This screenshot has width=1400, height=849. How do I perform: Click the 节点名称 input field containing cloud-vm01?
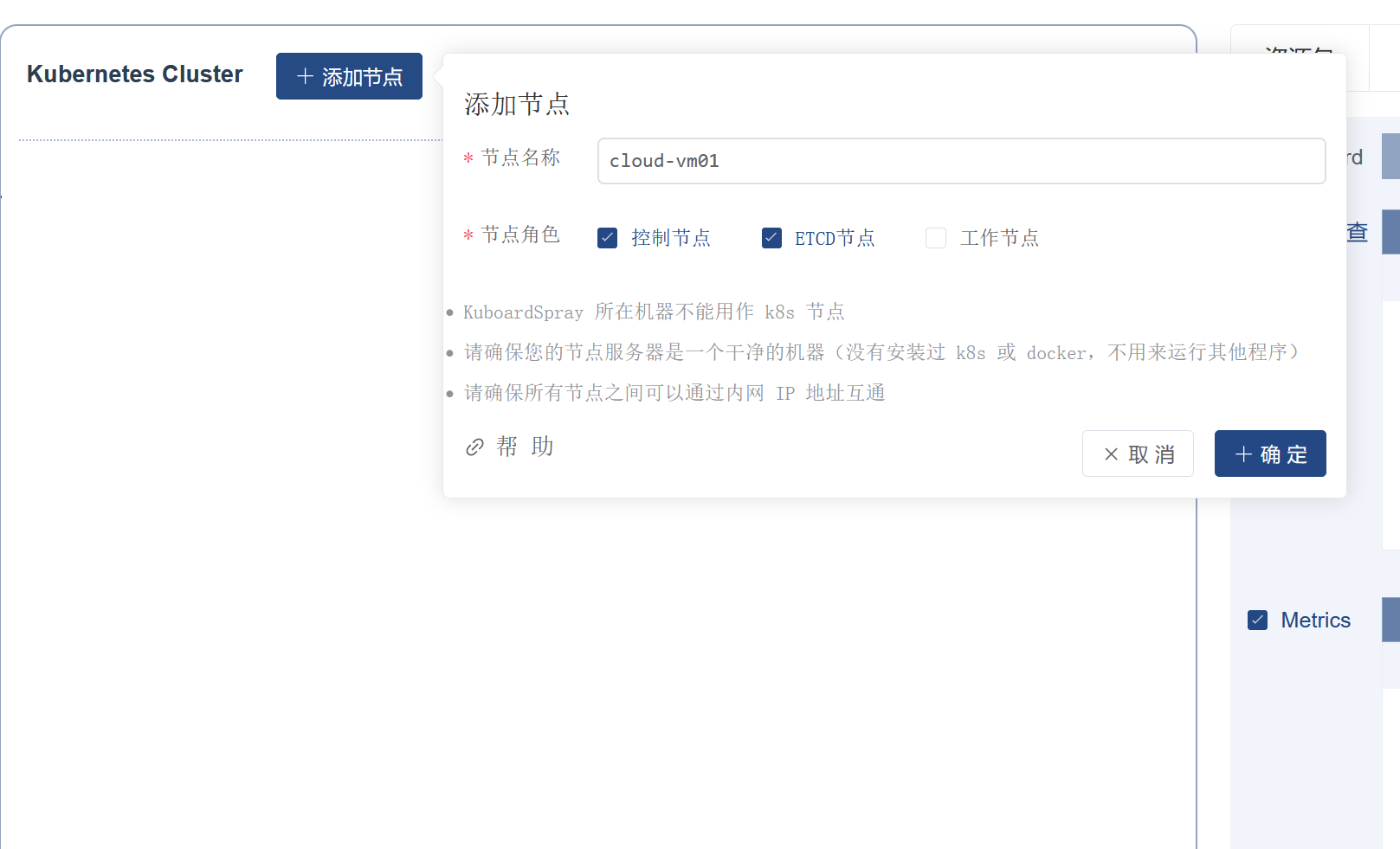click(961, 161)
